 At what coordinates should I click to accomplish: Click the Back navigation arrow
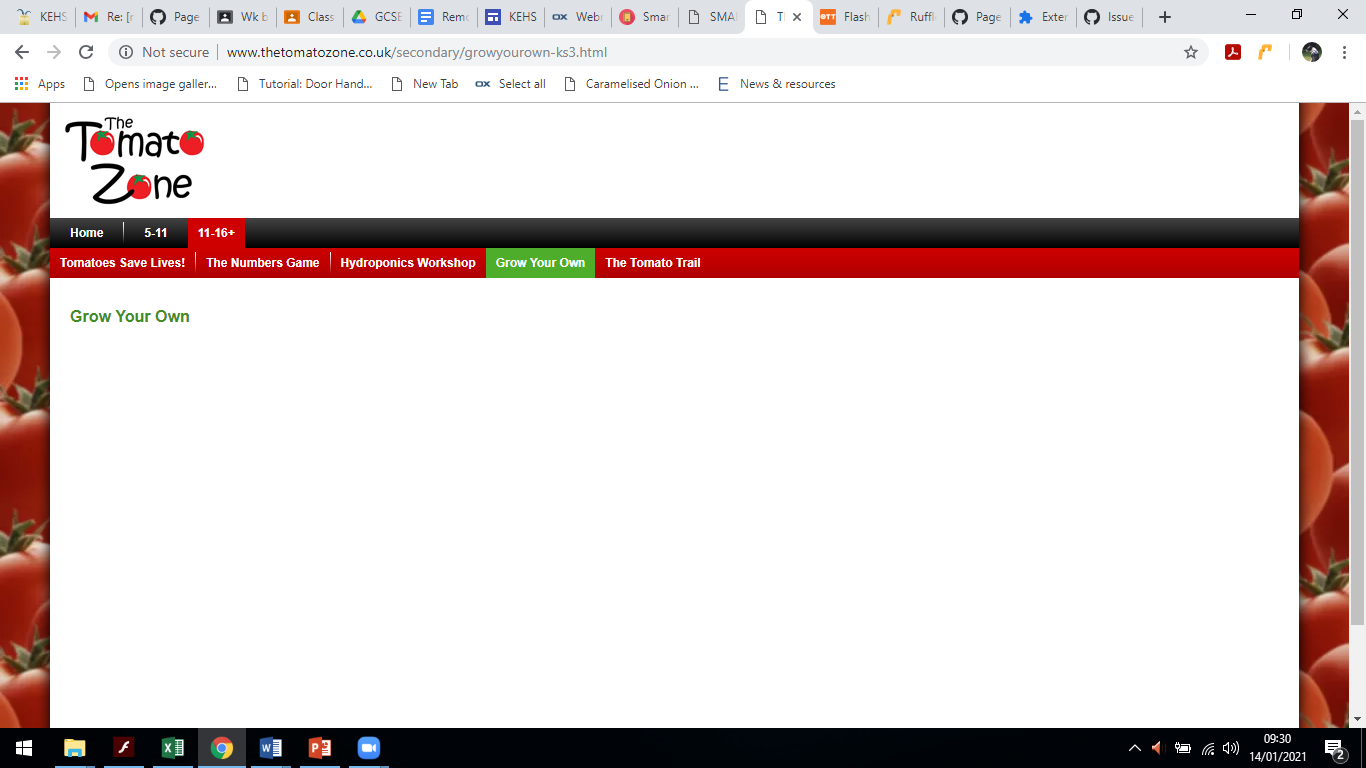pos(21,52)
